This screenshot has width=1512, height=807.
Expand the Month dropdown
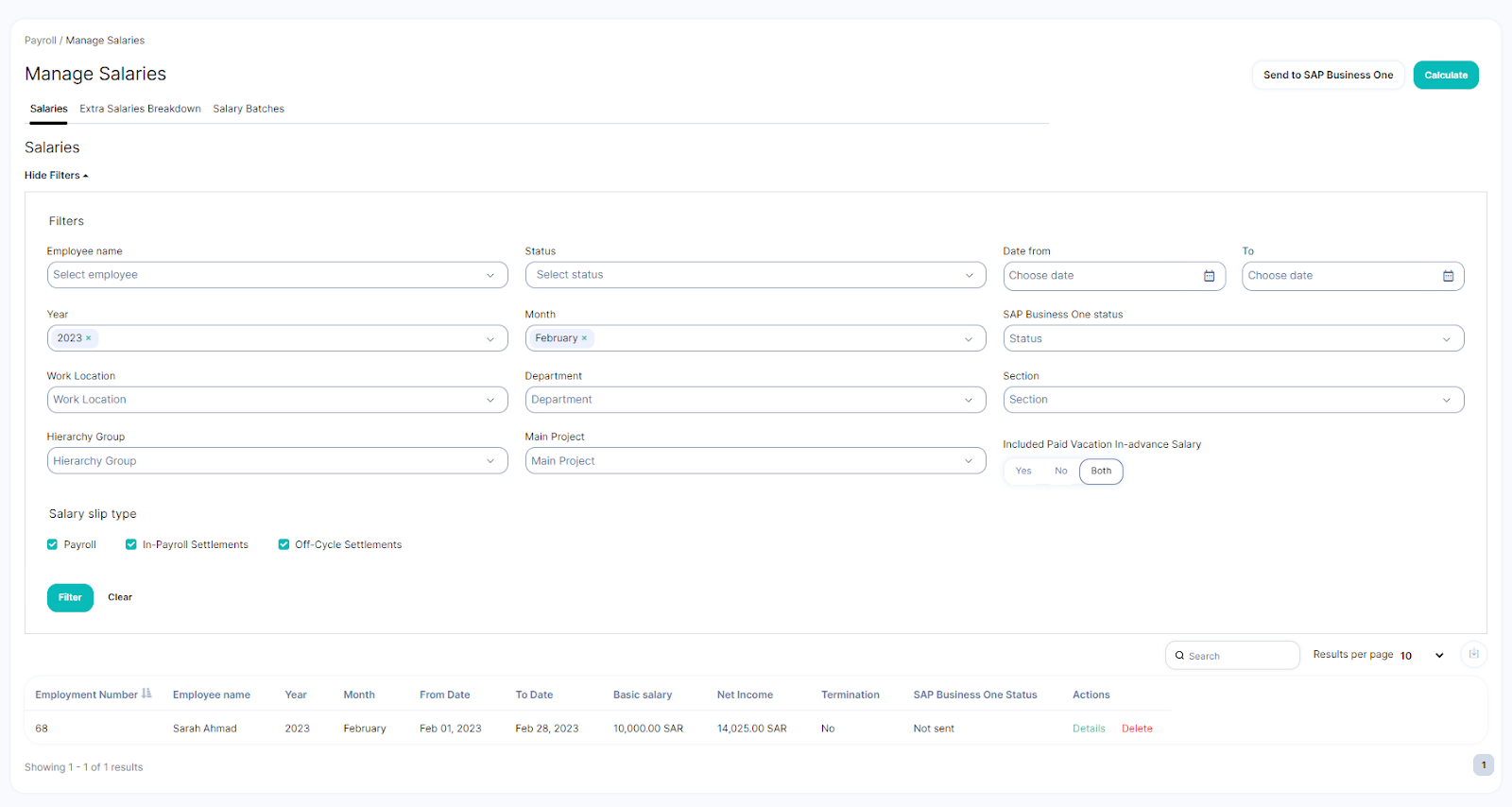pyautogui.click(x=969, y=339)
